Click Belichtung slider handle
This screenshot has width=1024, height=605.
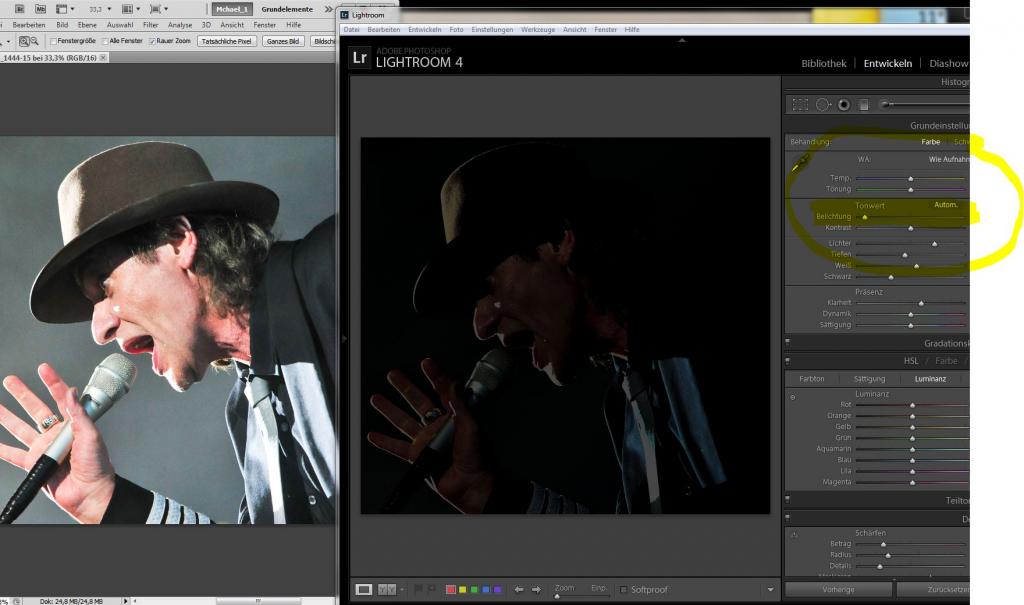[x=865, y=217]
